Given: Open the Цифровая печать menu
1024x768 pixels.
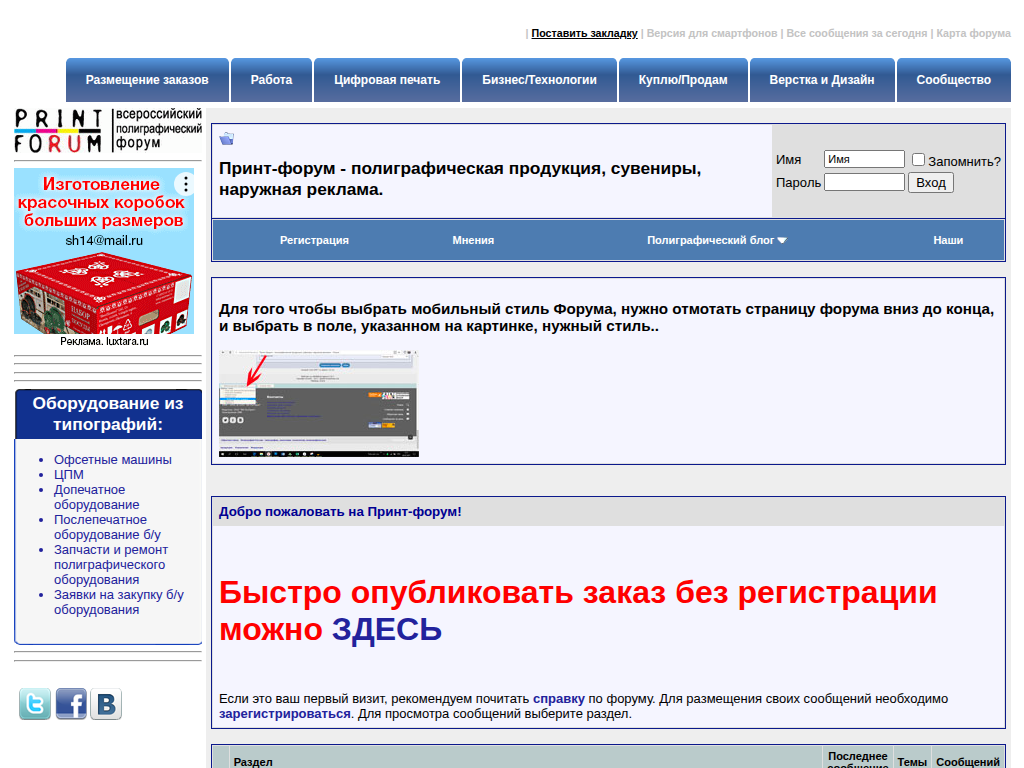Looking at the screenshot, I should coord(387,80).
